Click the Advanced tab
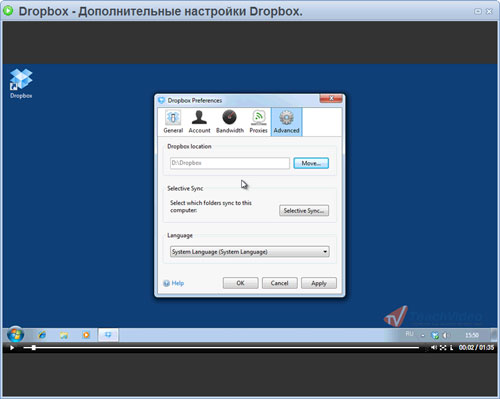Screen dimensions: 500x399 click(x=286, y=122)
